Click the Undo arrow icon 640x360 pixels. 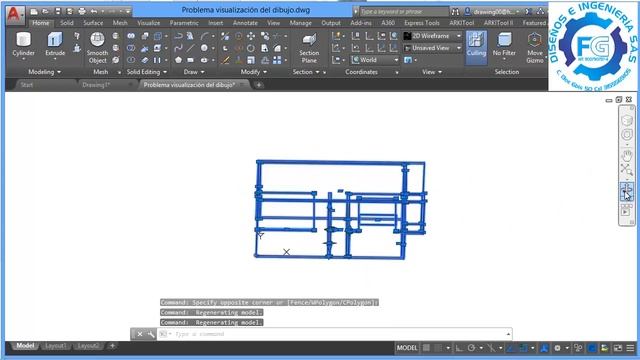tap(94, 11)
